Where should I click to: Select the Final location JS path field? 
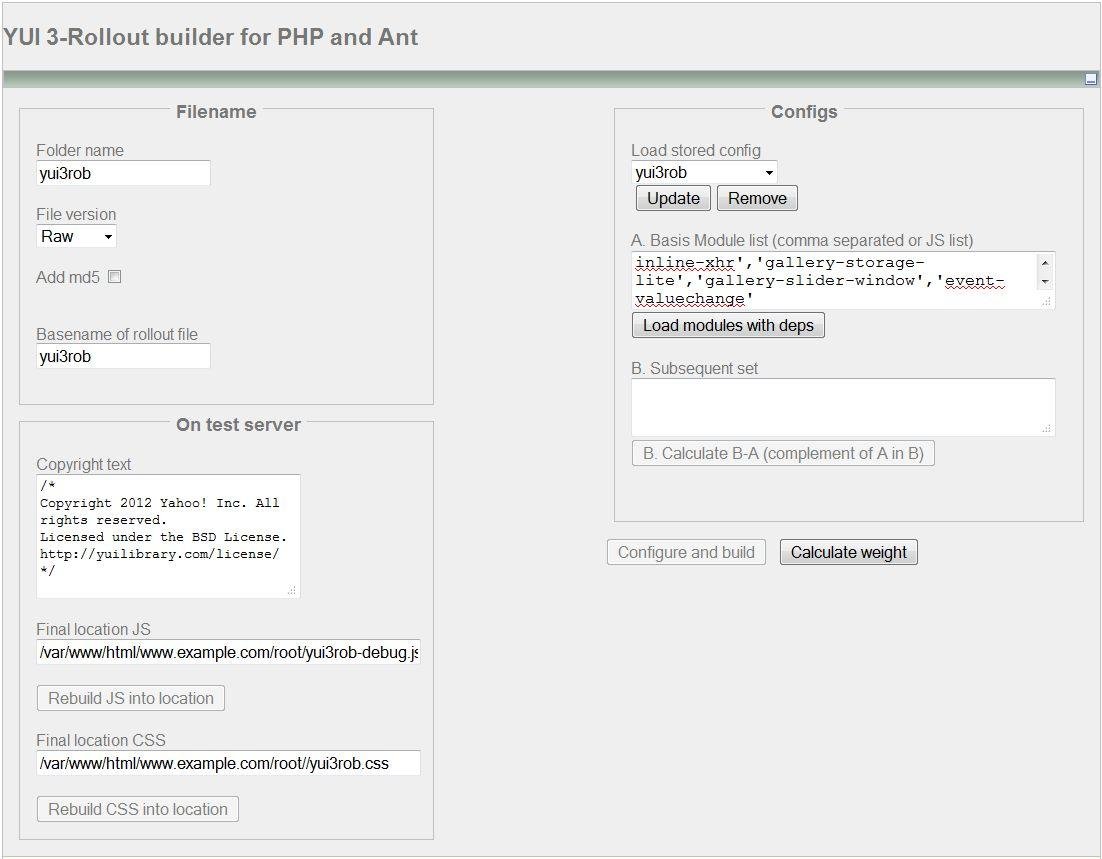[x=227, y=653]
